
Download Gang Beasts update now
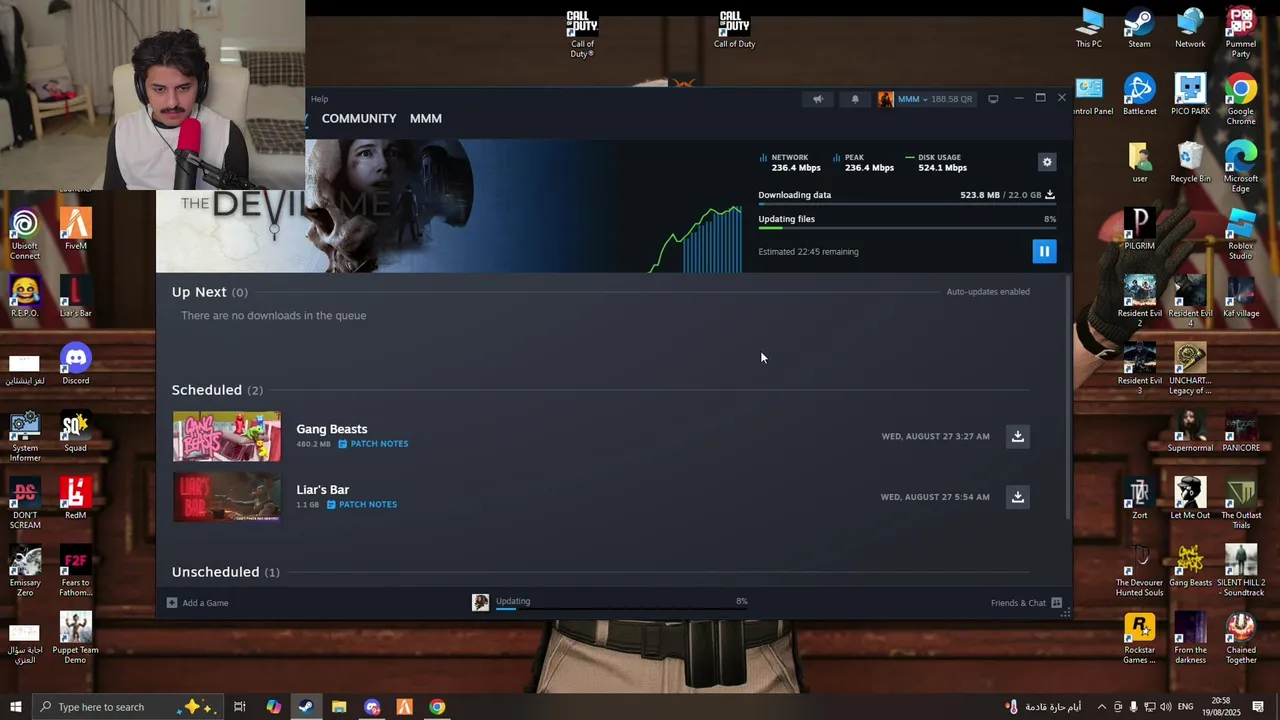[1018, 436]
